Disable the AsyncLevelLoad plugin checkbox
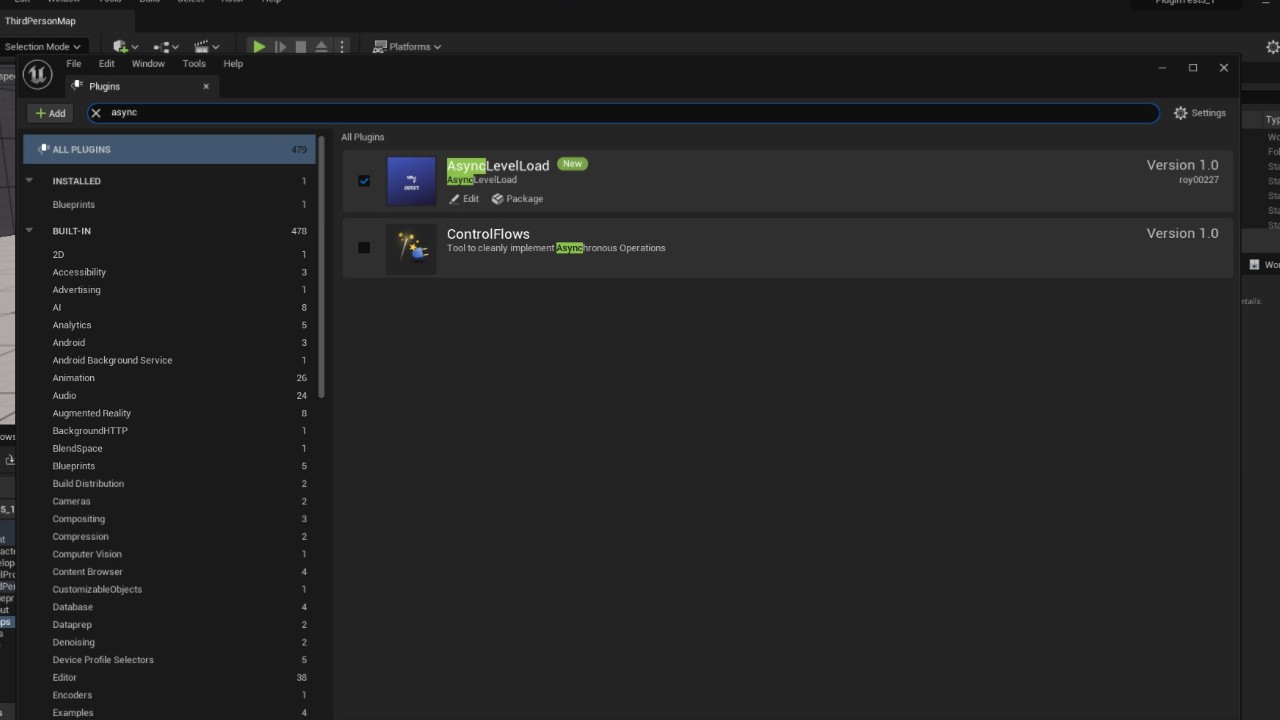 (364, 181)
